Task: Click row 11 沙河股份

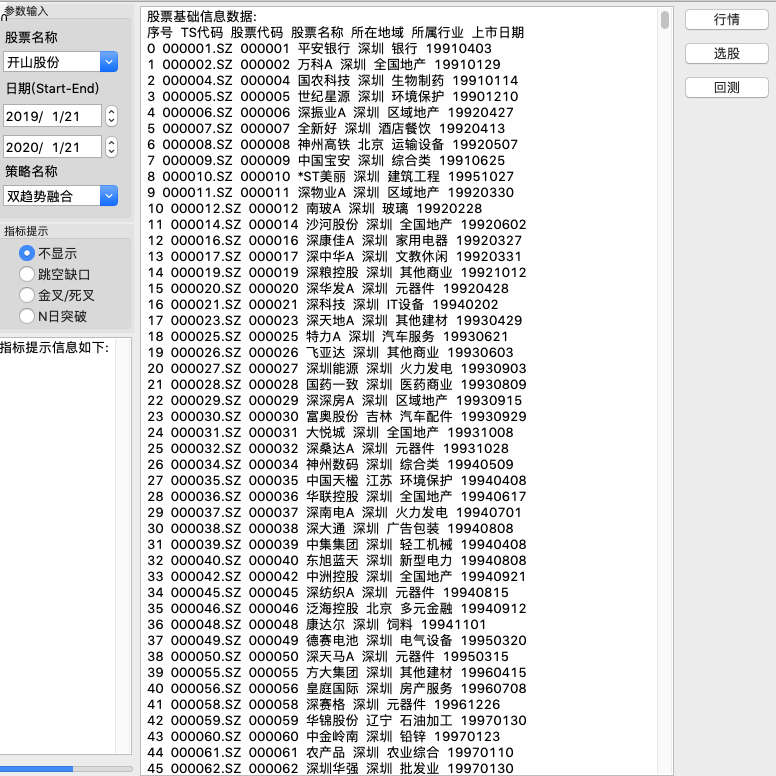Action: tap(337, 224)
